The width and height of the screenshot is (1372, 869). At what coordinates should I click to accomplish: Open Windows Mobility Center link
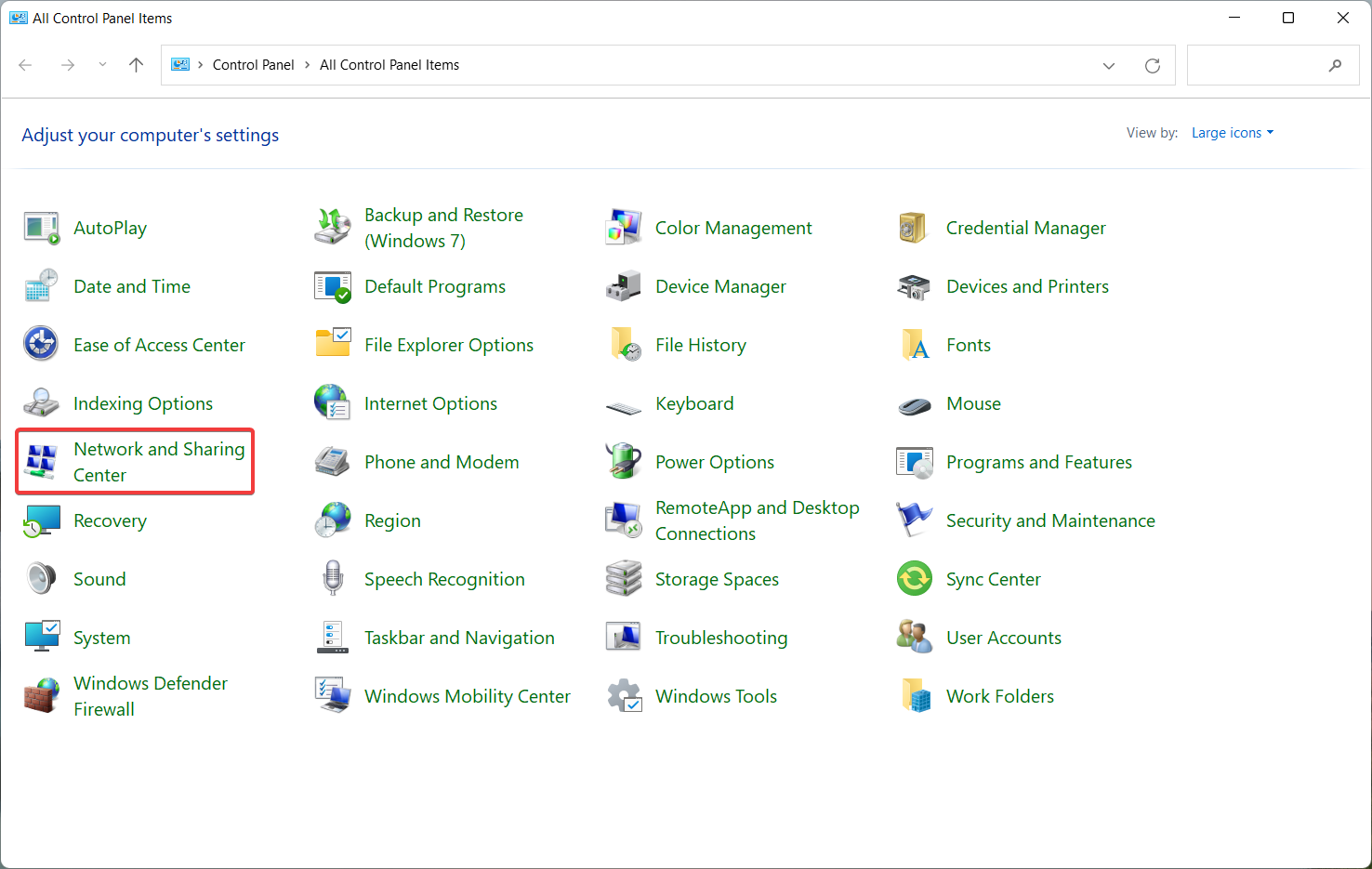468,697
